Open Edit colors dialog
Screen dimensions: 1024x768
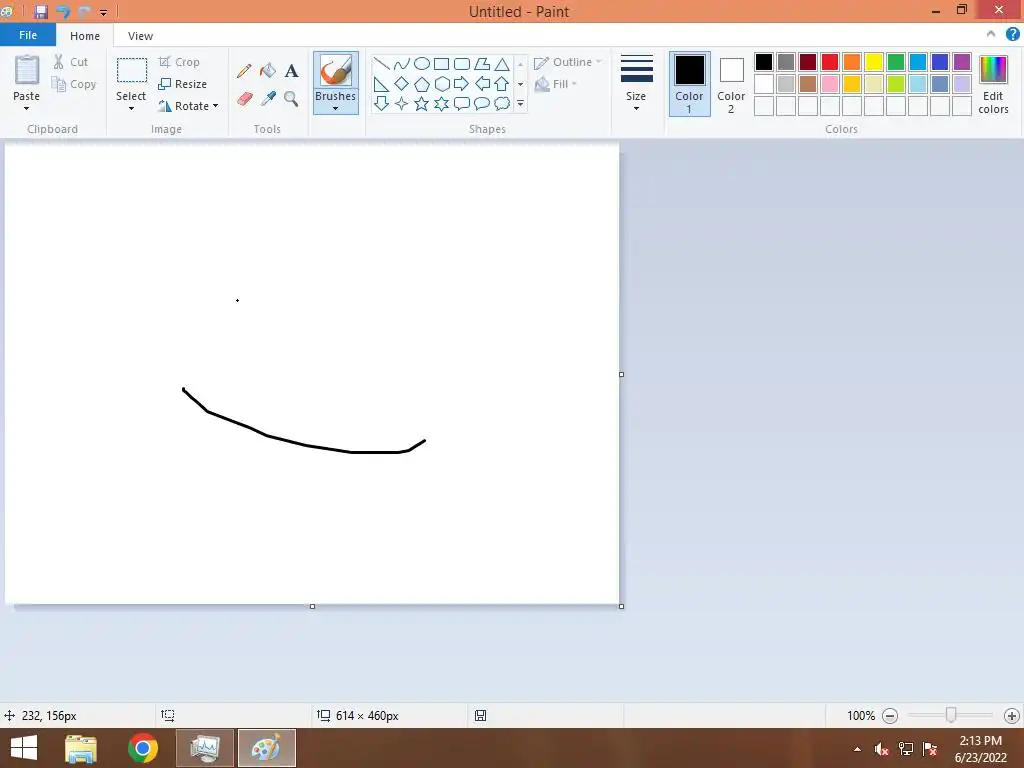tap(993, 85)
